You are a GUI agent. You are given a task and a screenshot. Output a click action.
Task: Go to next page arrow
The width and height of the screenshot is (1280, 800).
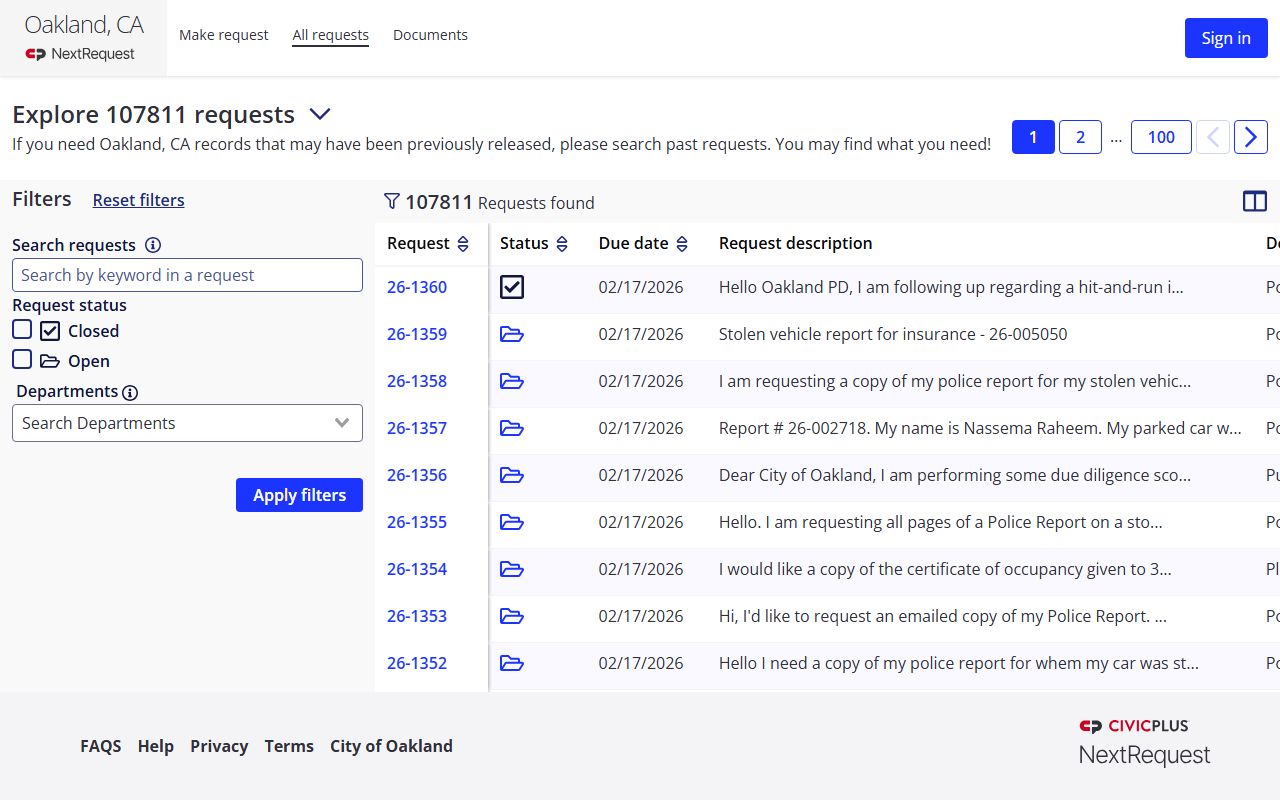click(x=1251, y=137)
